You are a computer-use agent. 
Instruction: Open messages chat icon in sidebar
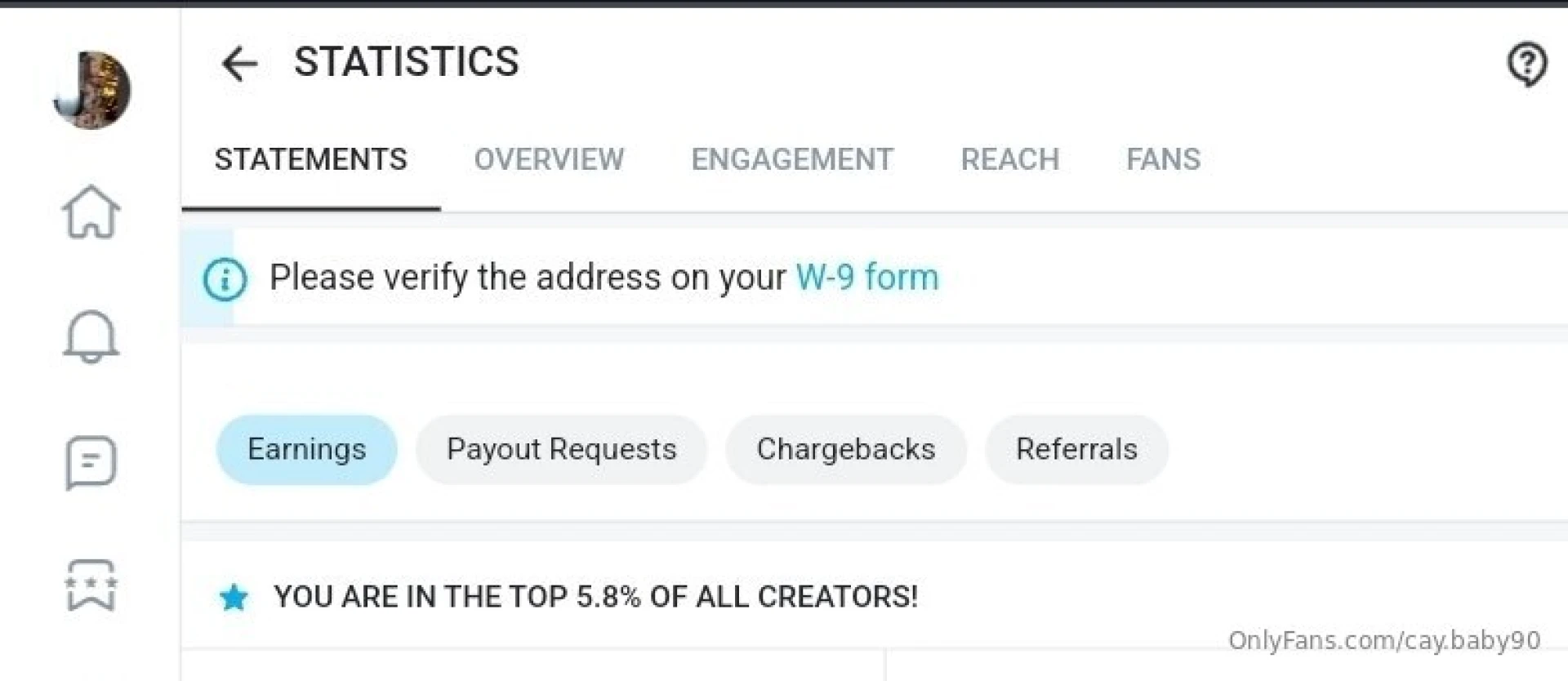point(91,462)
